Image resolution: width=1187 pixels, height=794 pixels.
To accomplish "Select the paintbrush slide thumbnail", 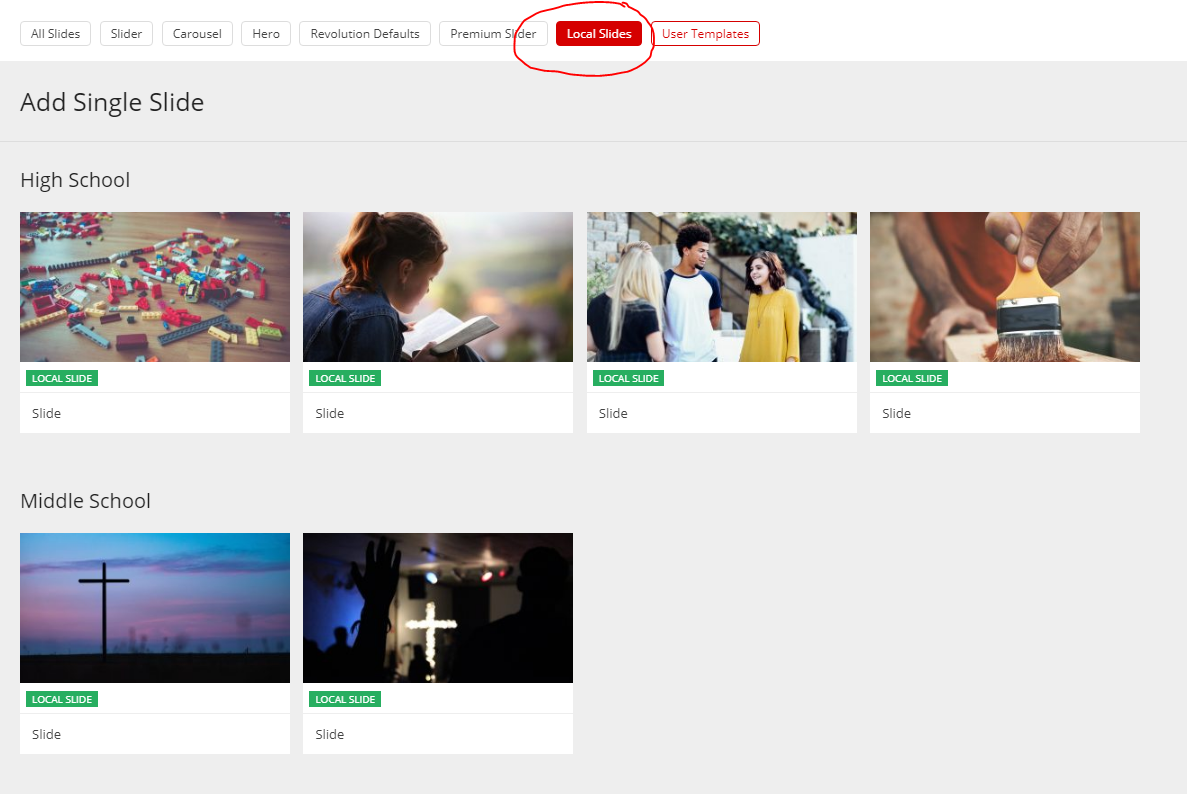I will click(1004, 287).
